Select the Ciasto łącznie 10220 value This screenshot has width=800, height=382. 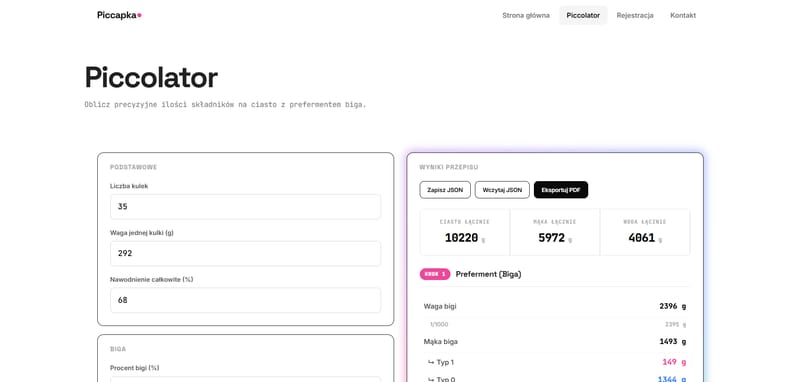[x=461, y=238]
